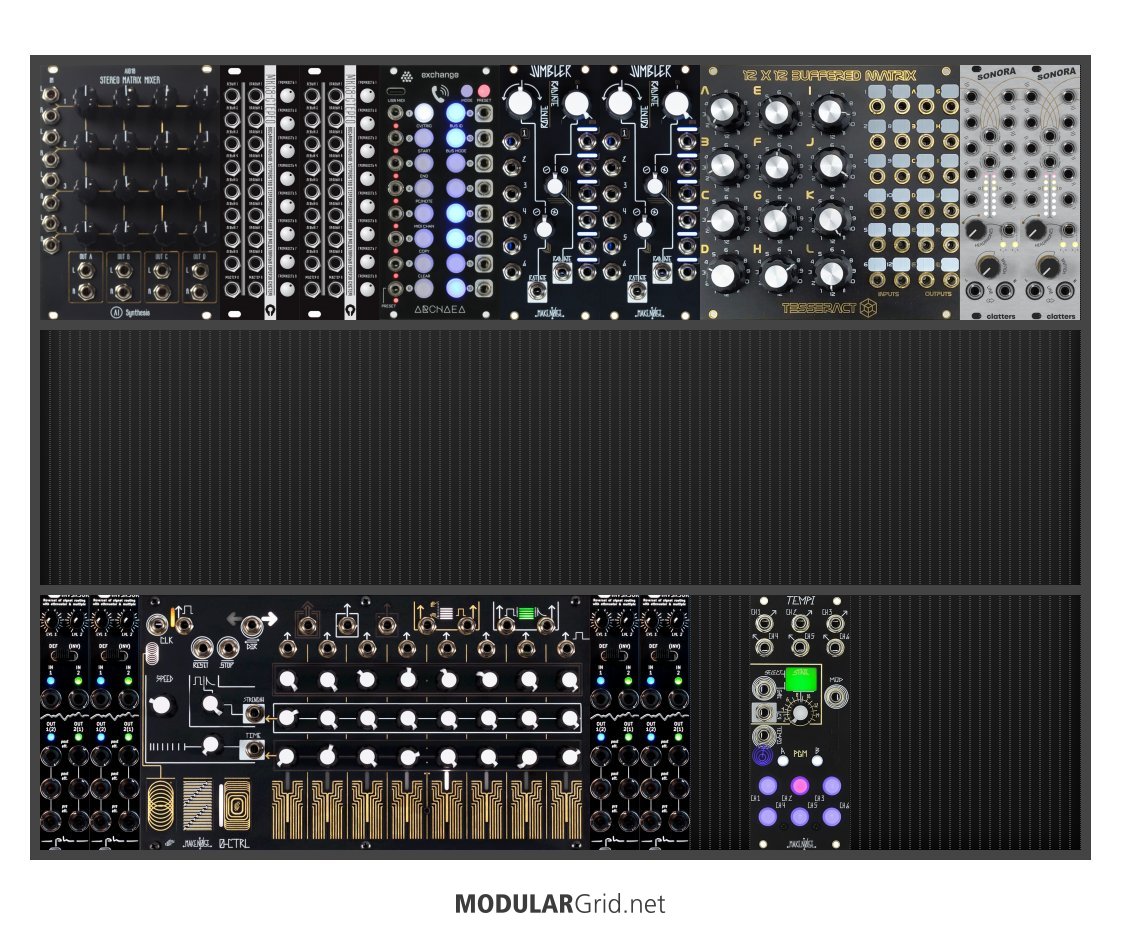Toggle the CH1 purple button on TEMPI
This screenshot has height=925, width=1121.
coord(768,786)
